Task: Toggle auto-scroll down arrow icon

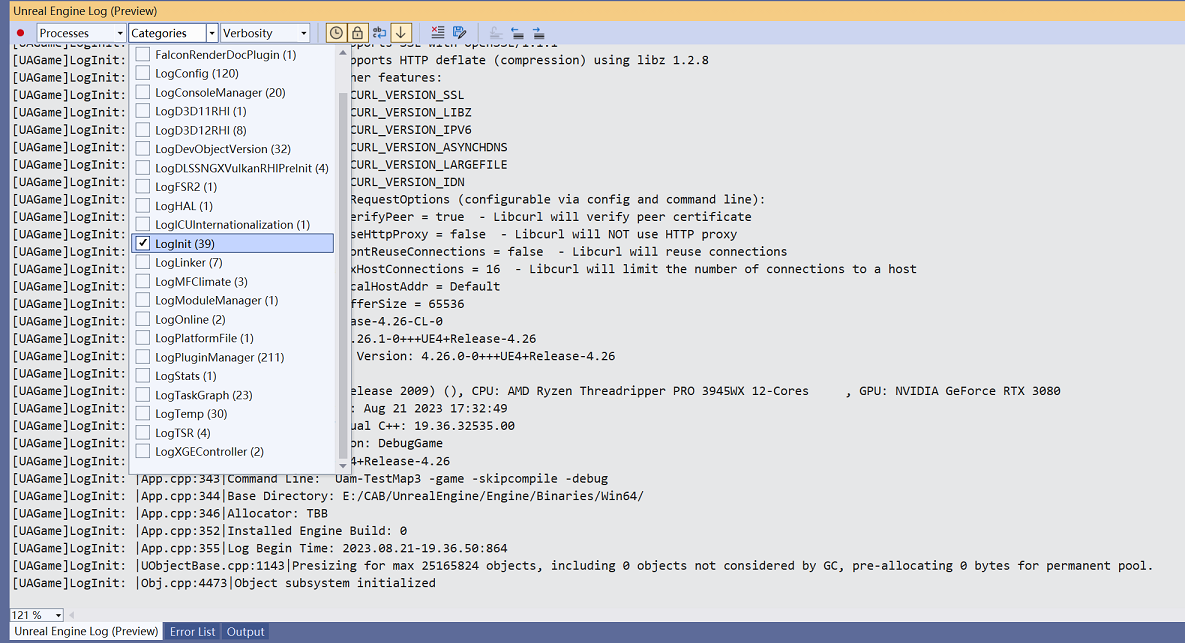Action: 401,32
